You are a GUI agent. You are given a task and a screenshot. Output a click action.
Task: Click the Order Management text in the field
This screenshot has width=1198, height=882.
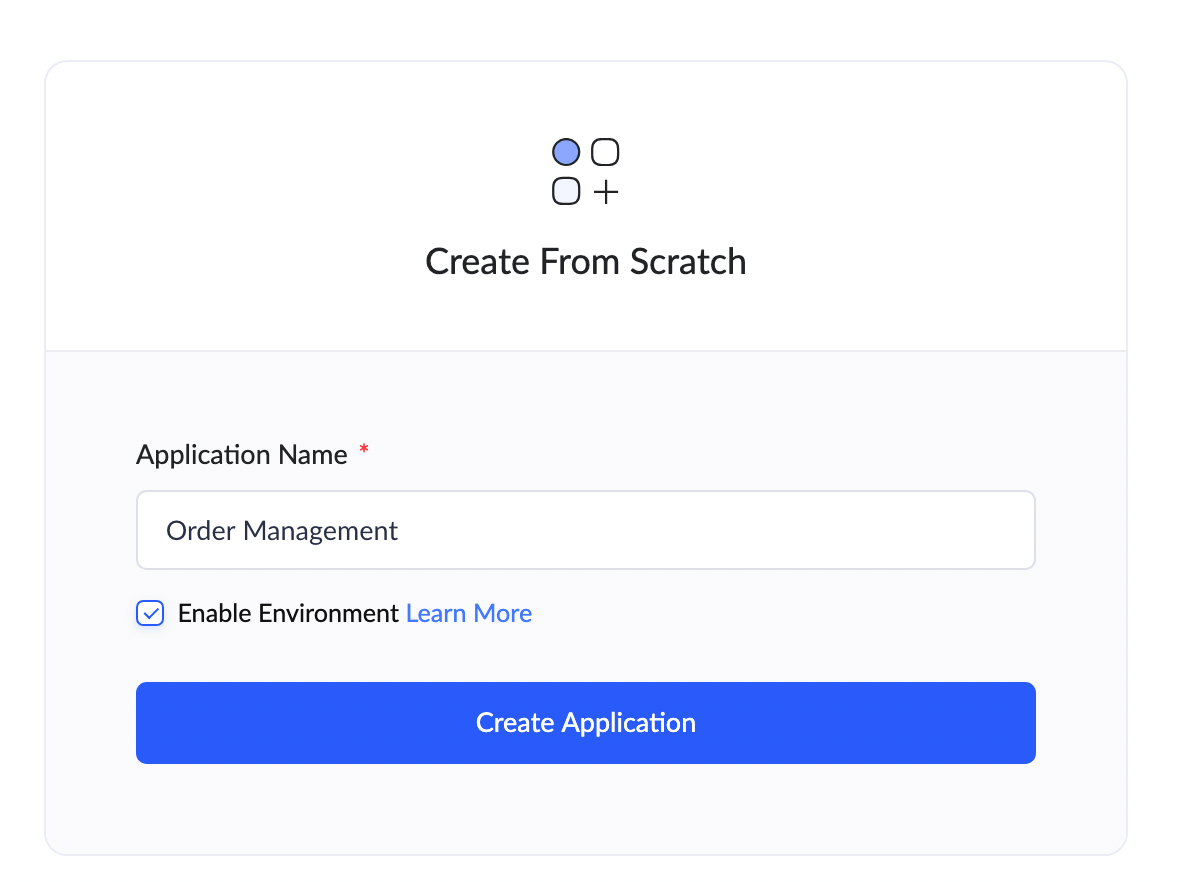(282, 530)
